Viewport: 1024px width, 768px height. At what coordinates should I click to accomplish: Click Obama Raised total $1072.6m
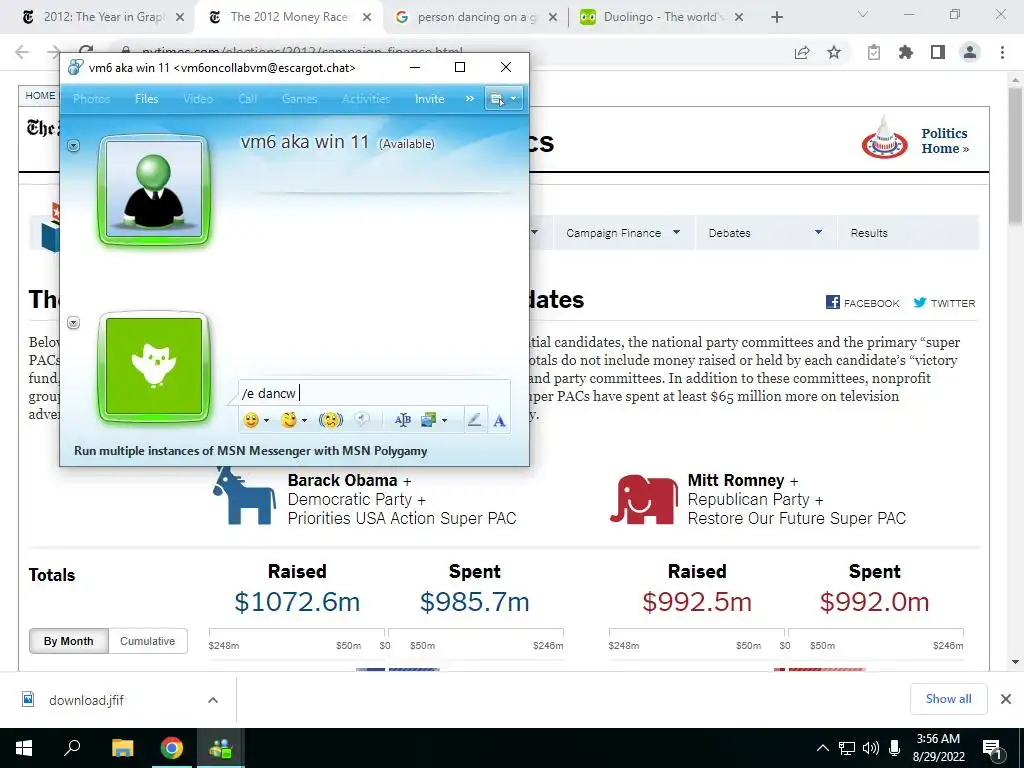297,601
